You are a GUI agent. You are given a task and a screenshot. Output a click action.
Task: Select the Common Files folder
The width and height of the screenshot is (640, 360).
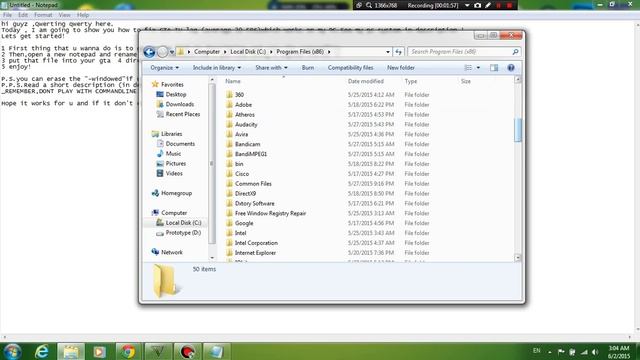(x=253, y=184)
